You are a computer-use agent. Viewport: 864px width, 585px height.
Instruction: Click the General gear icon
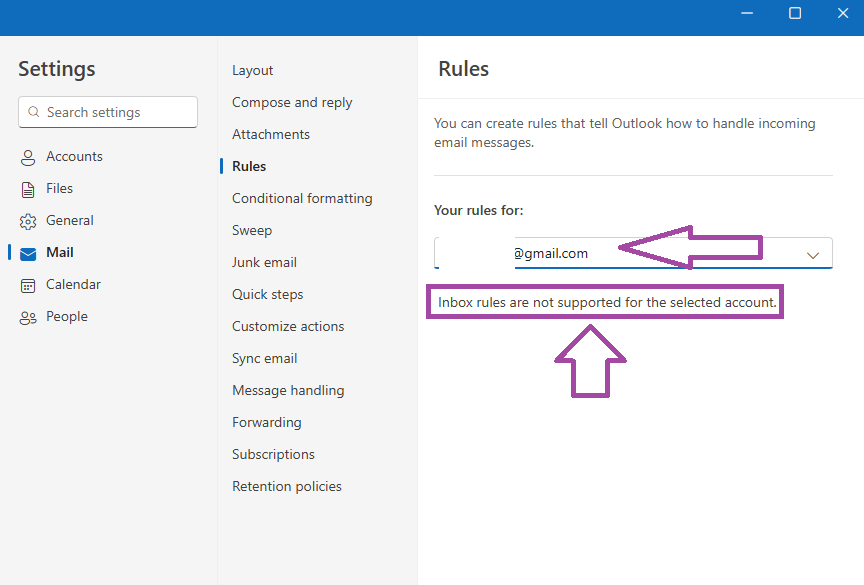tap(28, 221)
